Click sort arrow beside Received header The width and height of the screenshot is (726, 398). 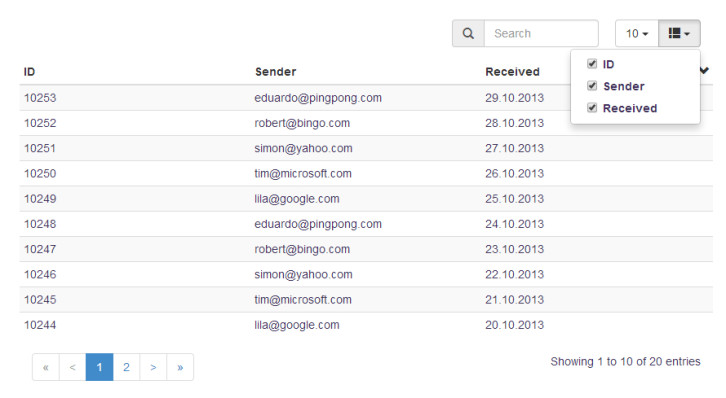704,70
